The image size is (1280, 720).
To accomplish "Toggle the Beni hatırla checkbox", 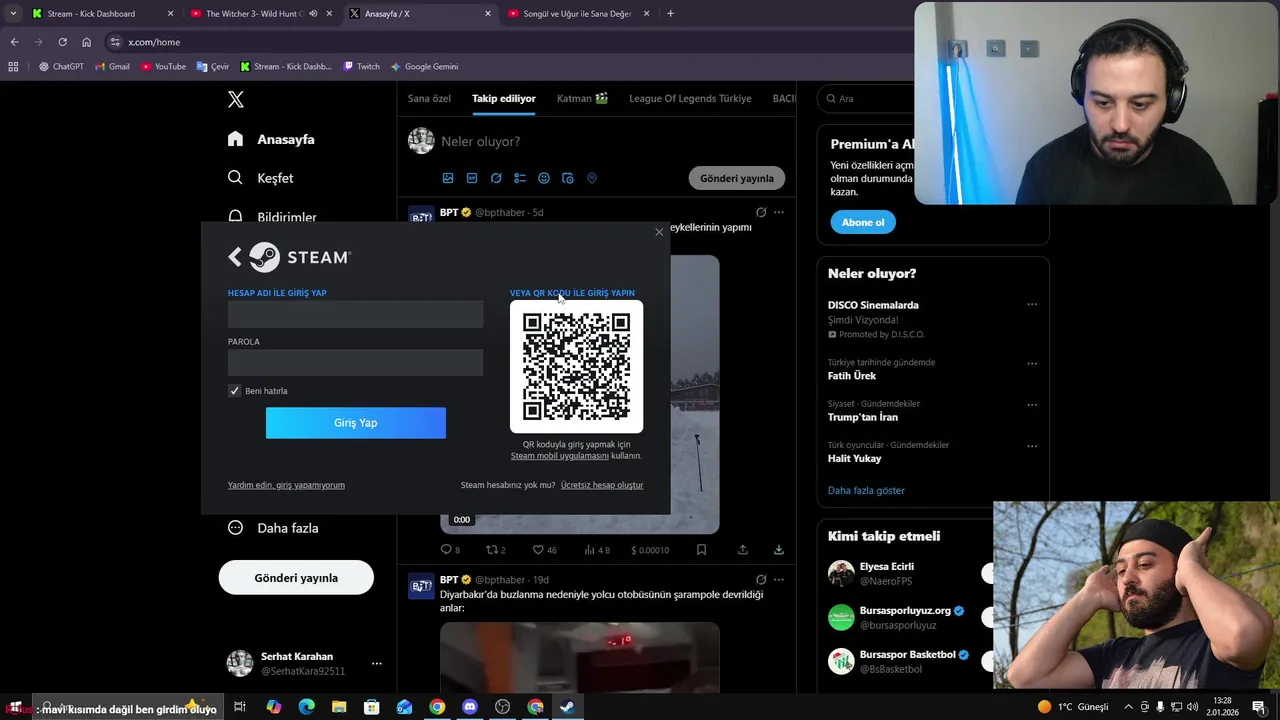I will [234, 391].
